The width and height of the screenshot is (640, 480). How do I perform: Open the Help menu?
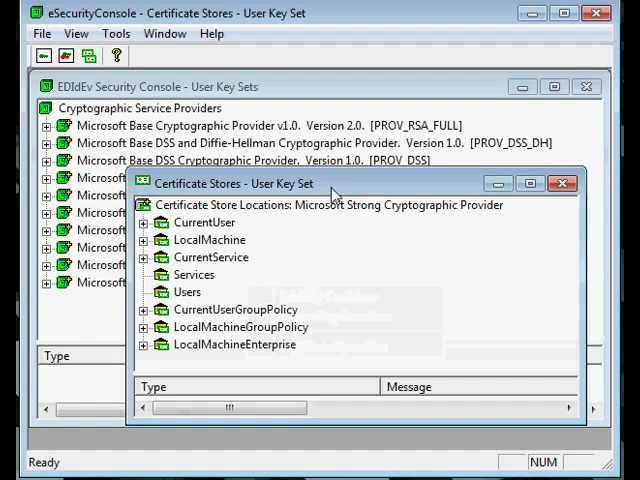pyautogui.click(x=212, y=34)
